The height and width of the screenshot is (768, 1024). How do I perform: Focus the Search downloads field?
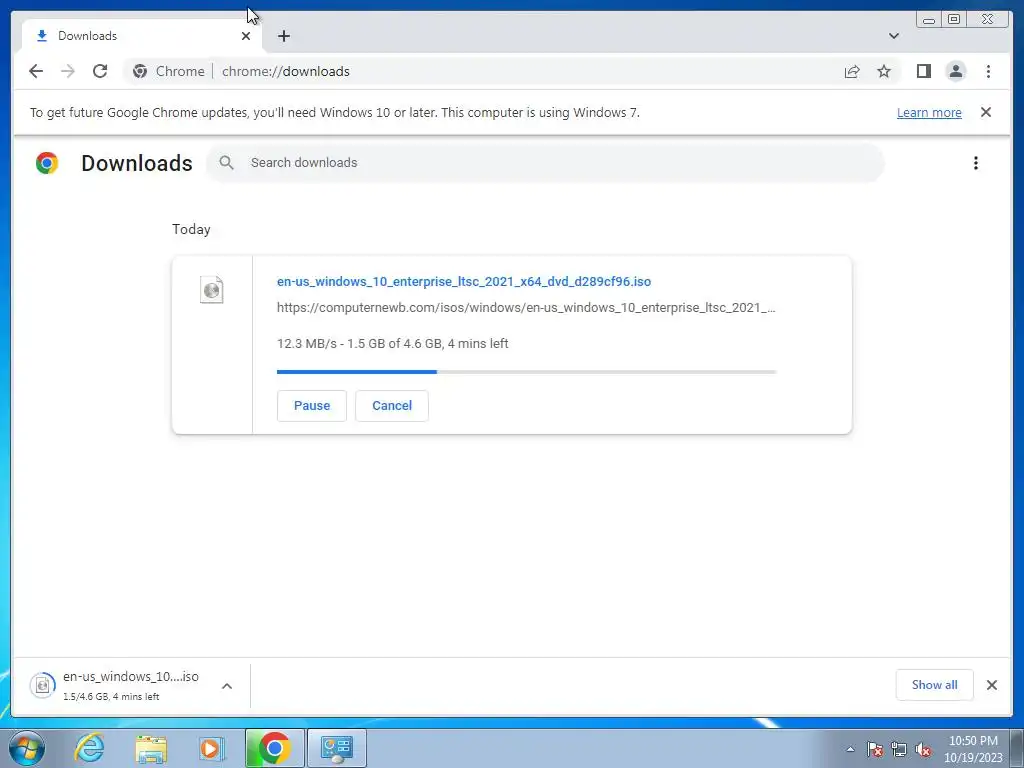[x=545, y=163]
